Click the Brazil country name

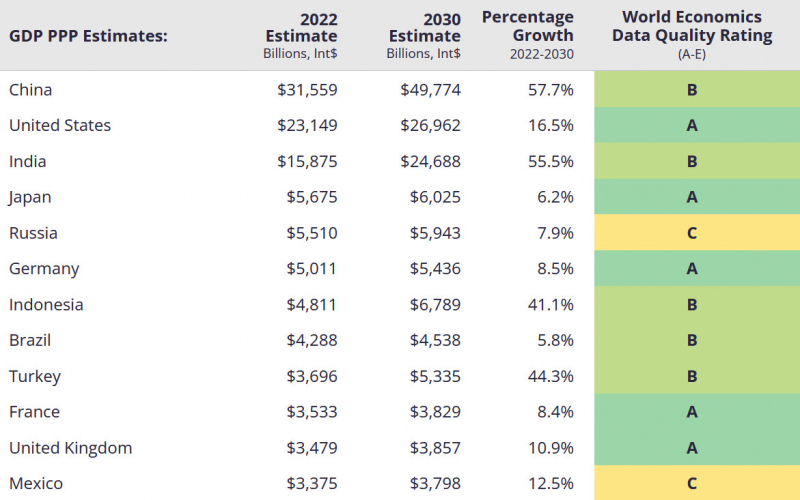(30, 340)
